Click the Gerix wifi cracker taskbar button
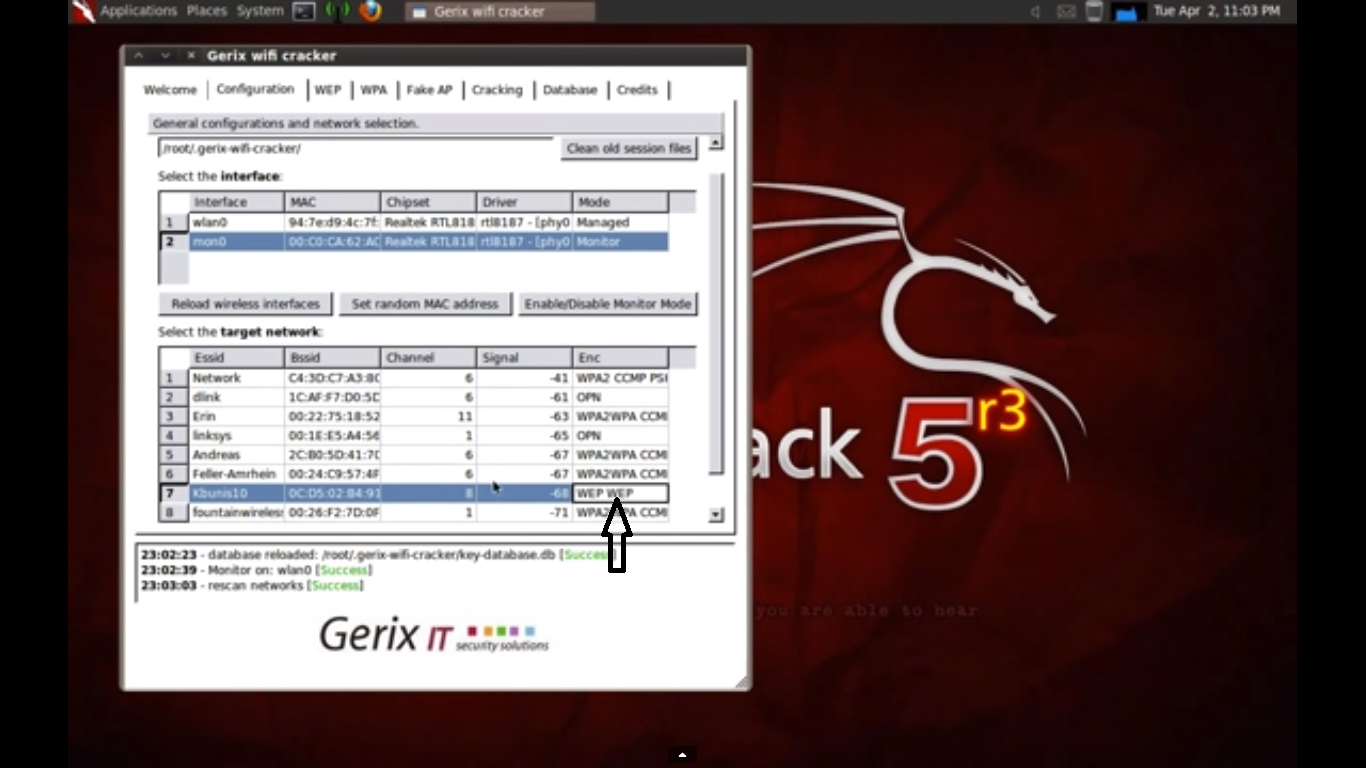1366x768 pixels. tap(500, 12)
